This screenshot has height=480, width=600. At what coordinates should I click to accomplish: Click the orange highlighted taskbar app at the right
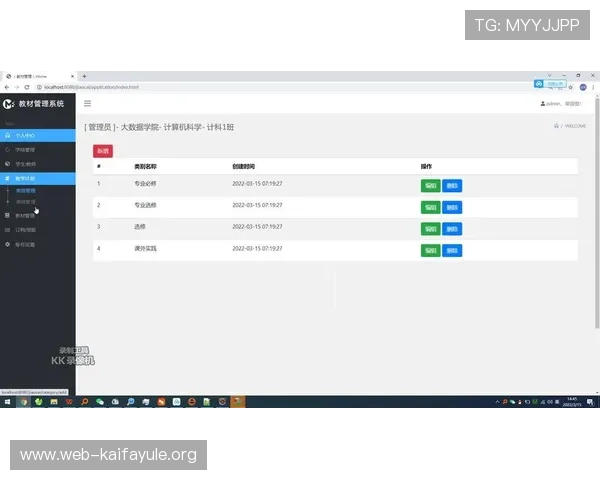(238, 402)
